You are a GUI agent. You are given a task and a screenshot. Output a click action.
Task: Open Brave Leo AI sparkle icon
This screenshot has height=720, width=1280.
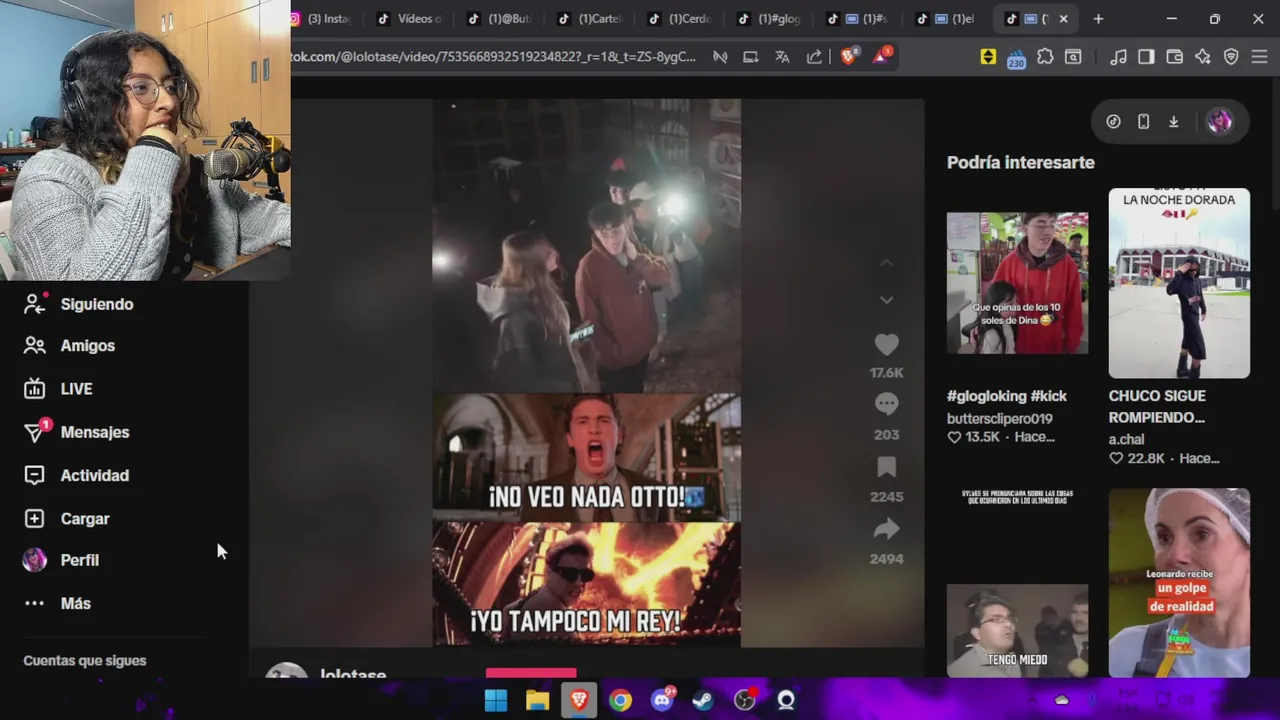[1203, 57]
